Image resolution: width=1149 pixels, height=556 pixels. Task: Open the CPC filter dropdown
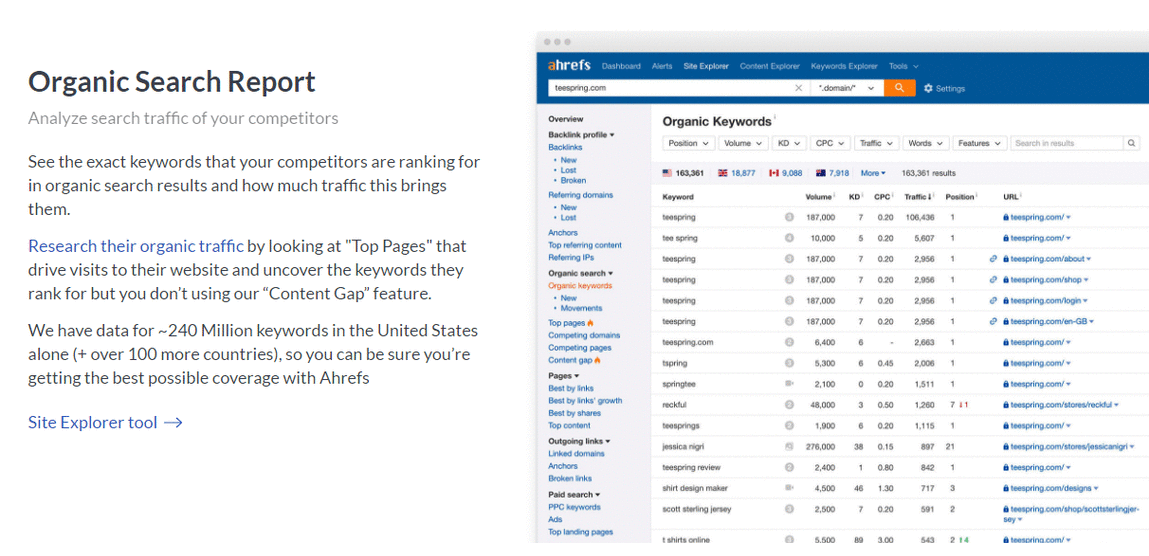point(830,144)
